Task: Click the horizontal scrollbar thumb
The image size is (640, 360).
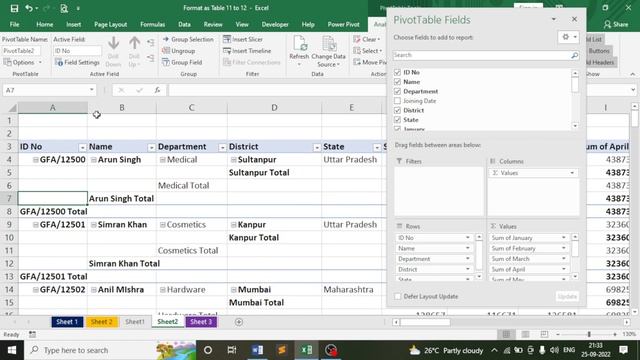Action: [425, 322]
